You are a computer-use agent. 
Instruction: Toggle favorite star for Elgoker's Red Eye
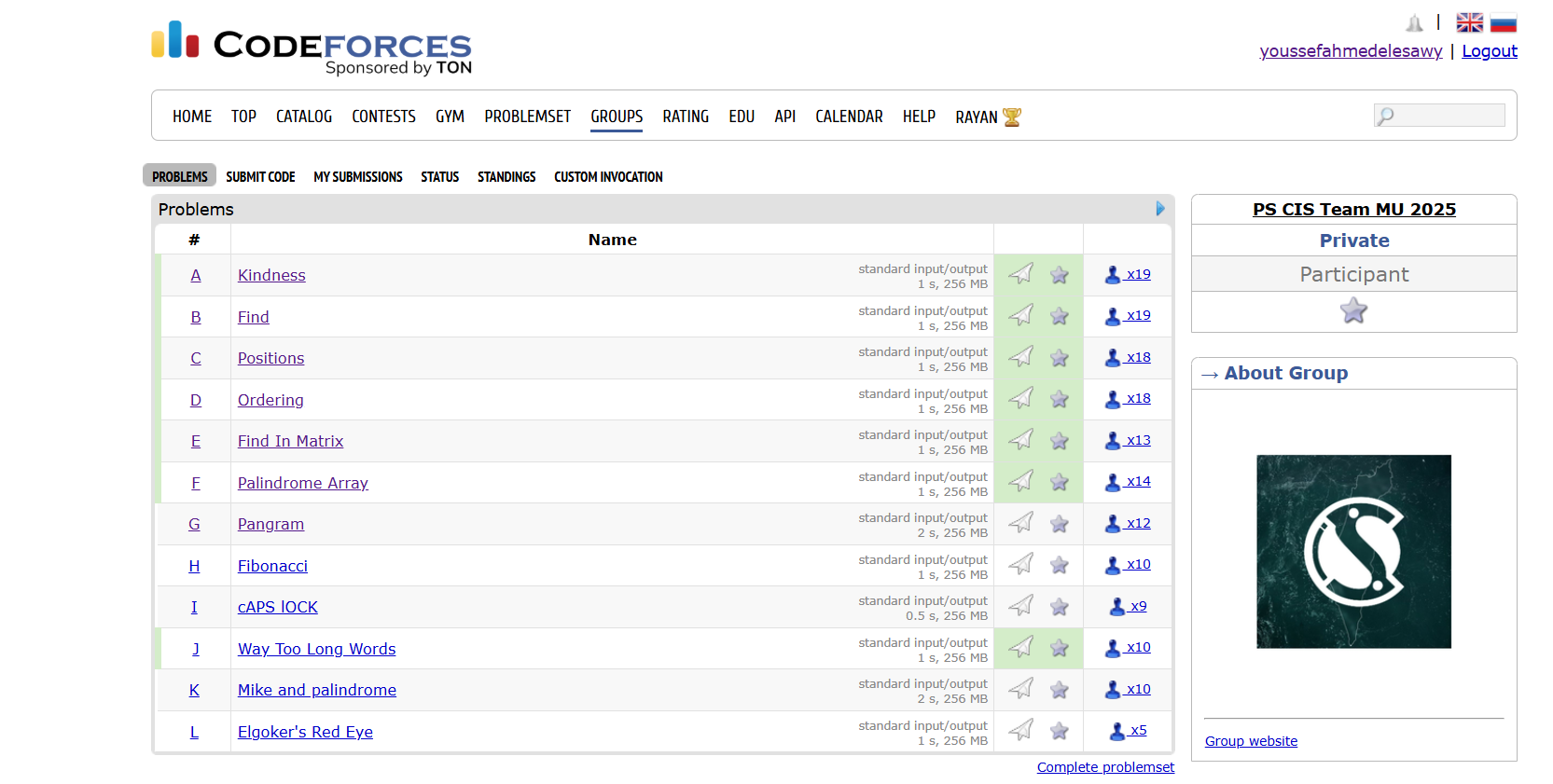point(1060,731)
